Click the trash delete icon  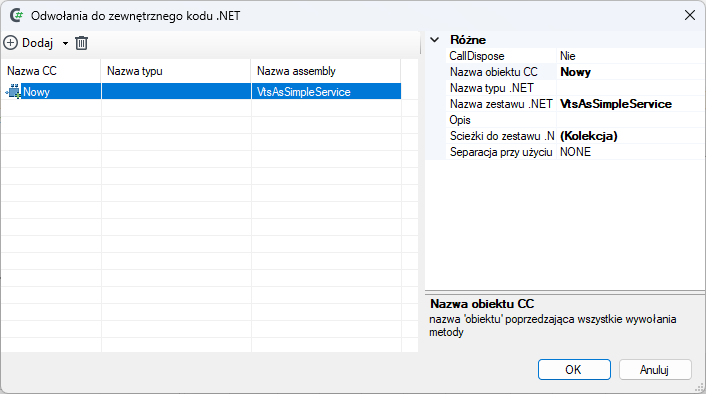point(81,43)
